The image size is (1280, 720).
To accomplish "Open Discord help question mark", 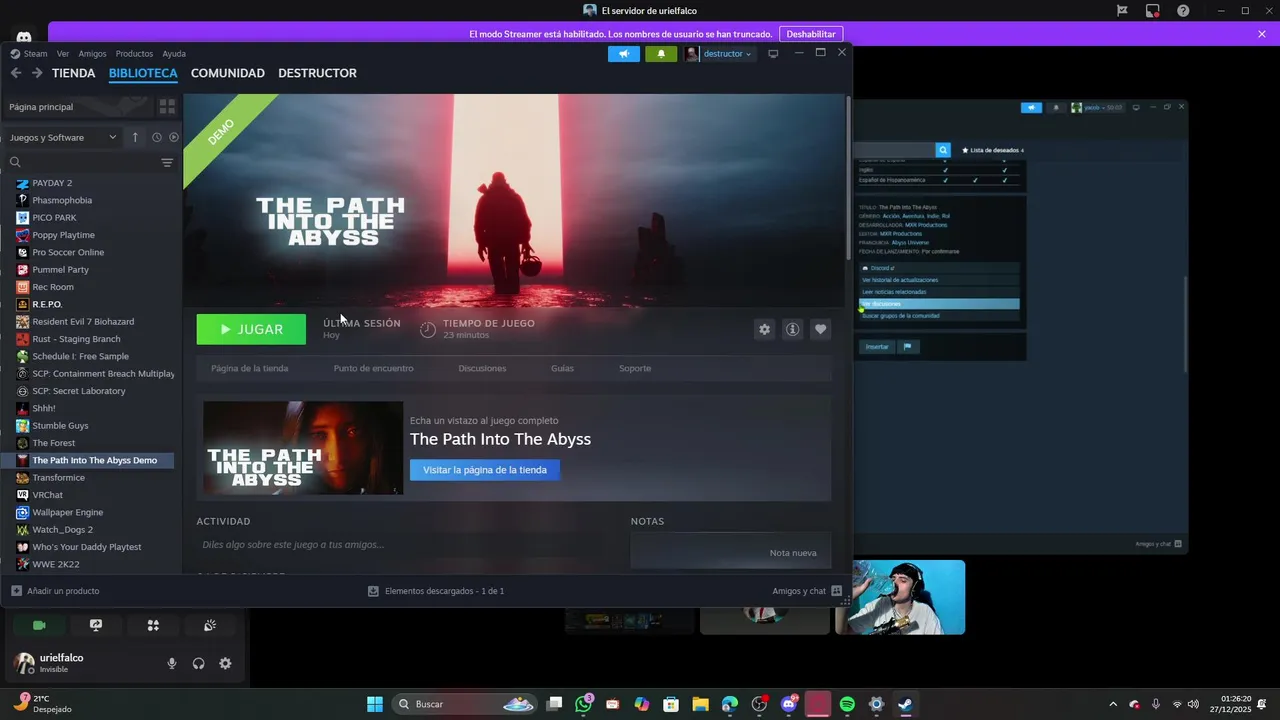I will (1183, 11).
